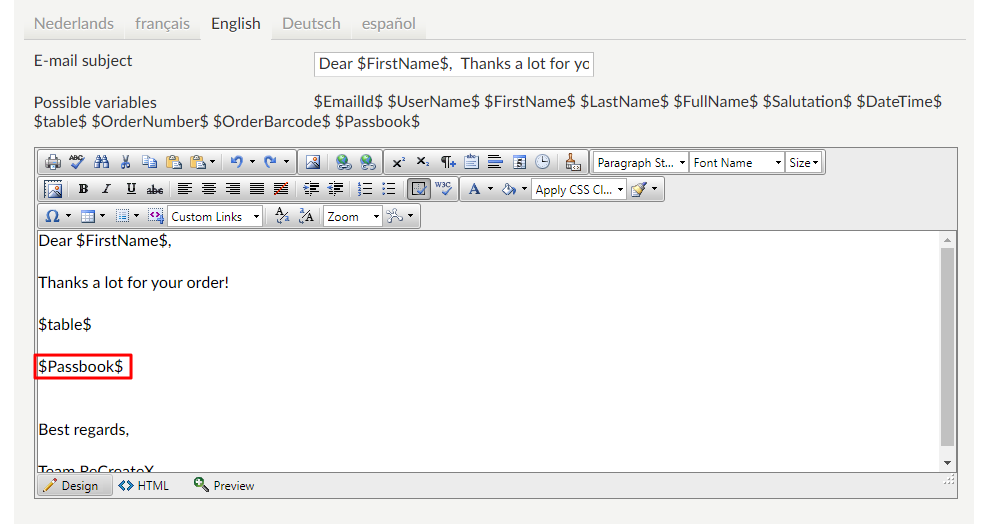Screen dimensions: 990x524
Task: Switch to the Deutsch language tab
Action: [311, 23]
